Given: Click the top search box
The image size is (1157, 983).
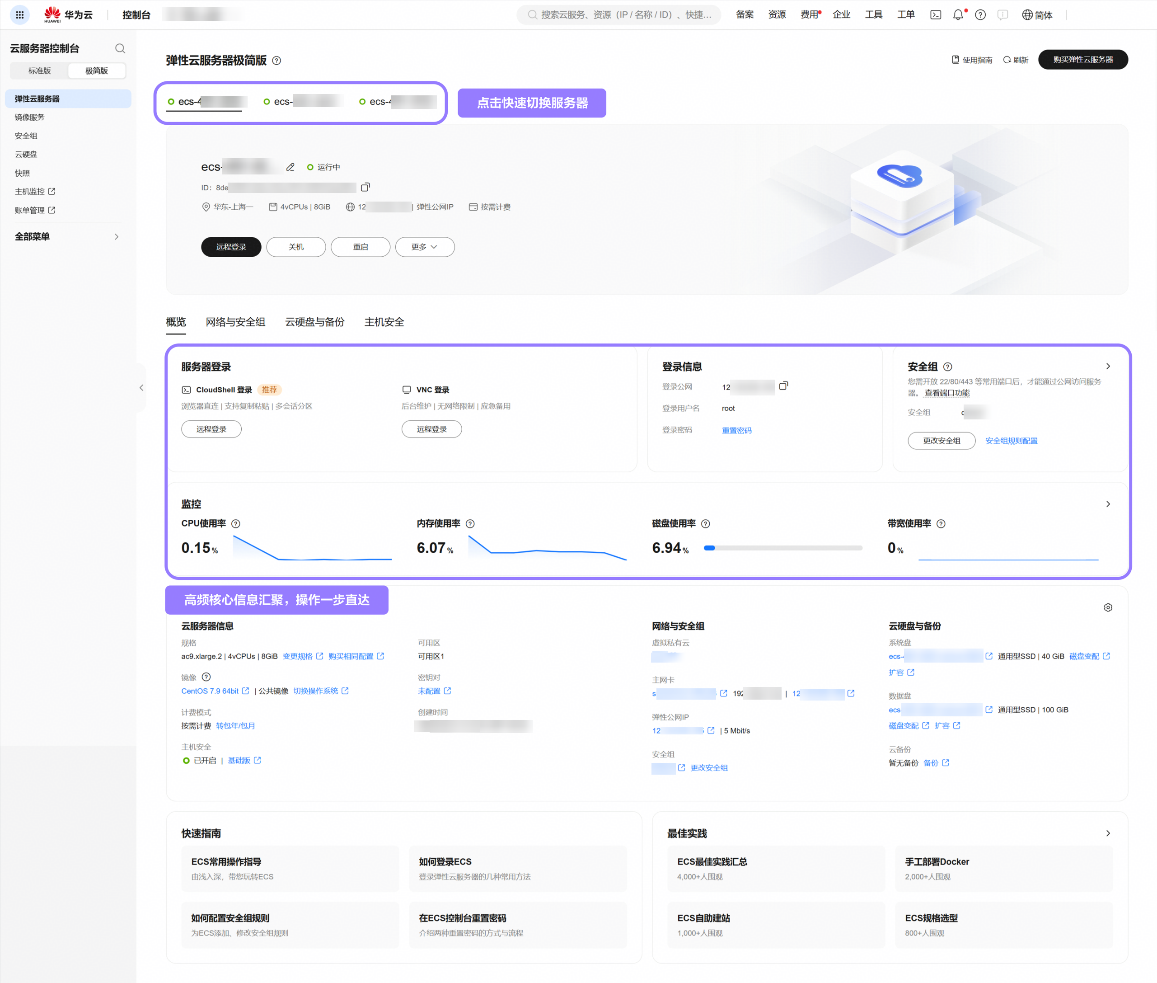Looking at the screenshot, I should click(x=619, y=15).
